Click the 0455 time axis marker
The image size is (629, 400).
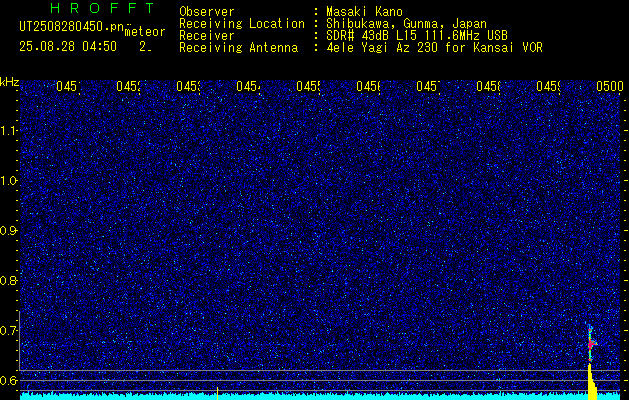pos(308,86)
